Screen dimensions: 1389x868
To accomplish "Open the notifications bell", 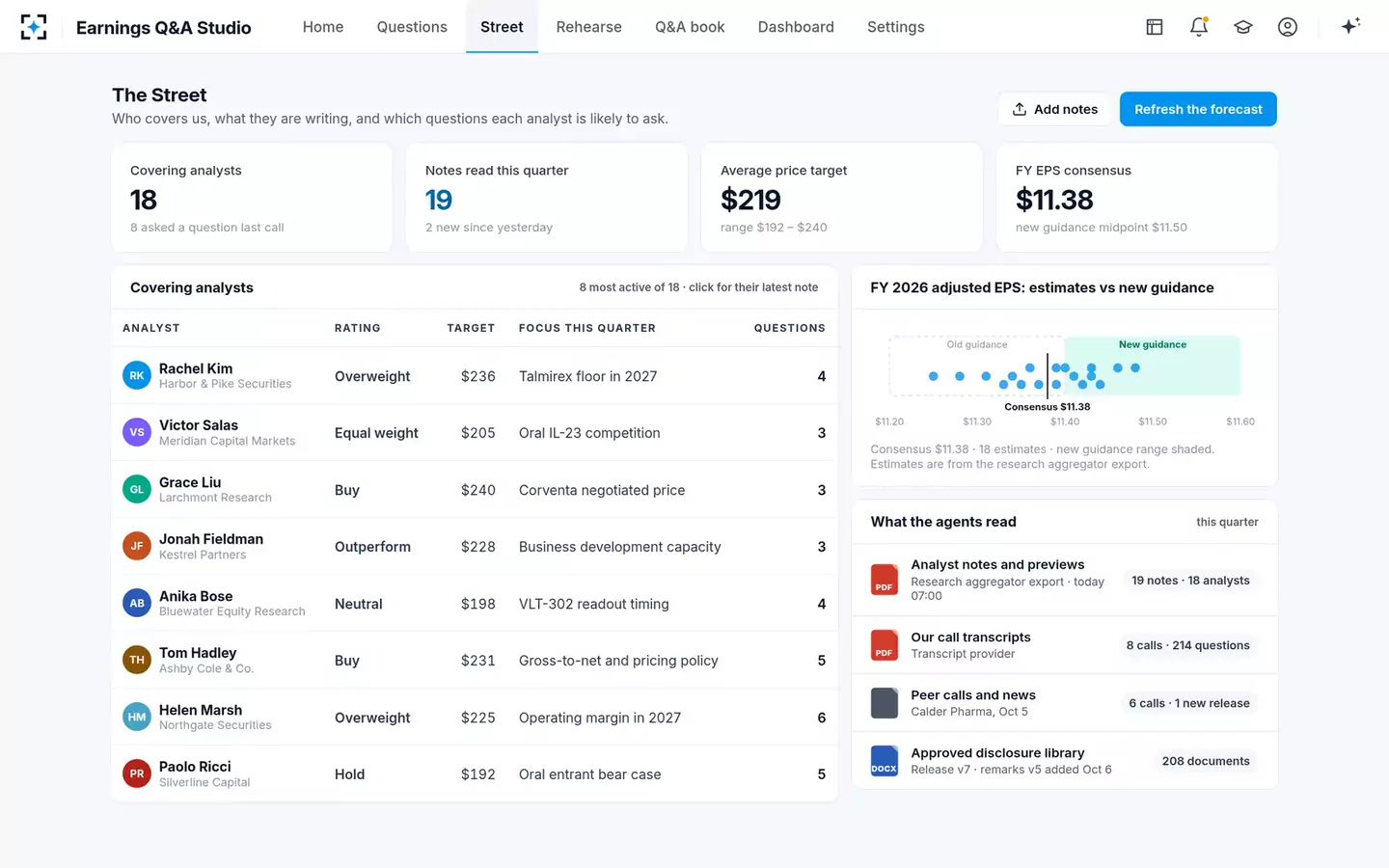I will (1199, 27).
